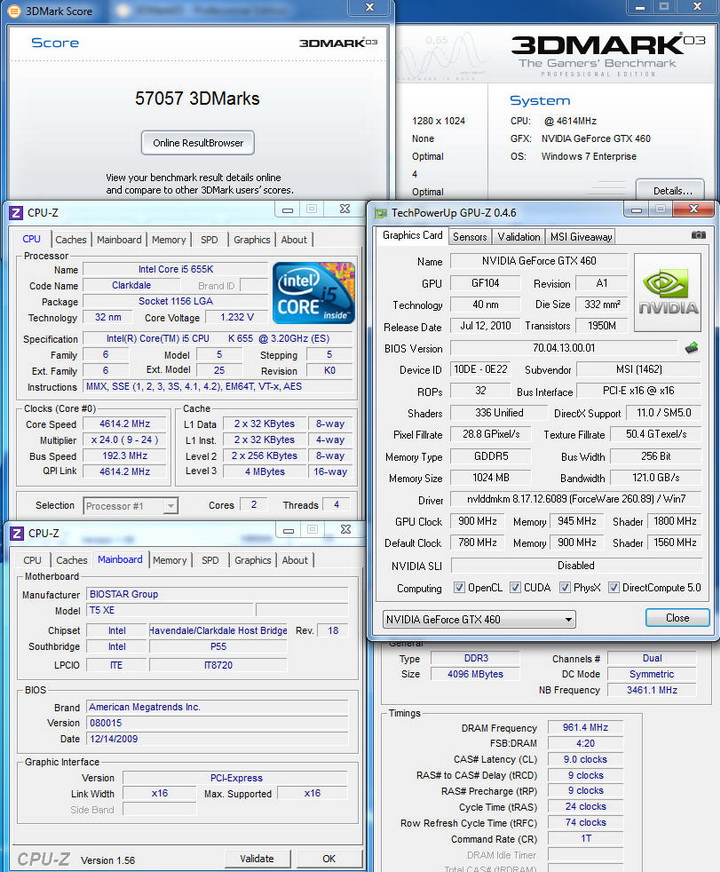The height and width of the screenshot is (872, 720).
Task: Switch to CPU tab in lower CPU-Z window
Action: tap(32, 561)
